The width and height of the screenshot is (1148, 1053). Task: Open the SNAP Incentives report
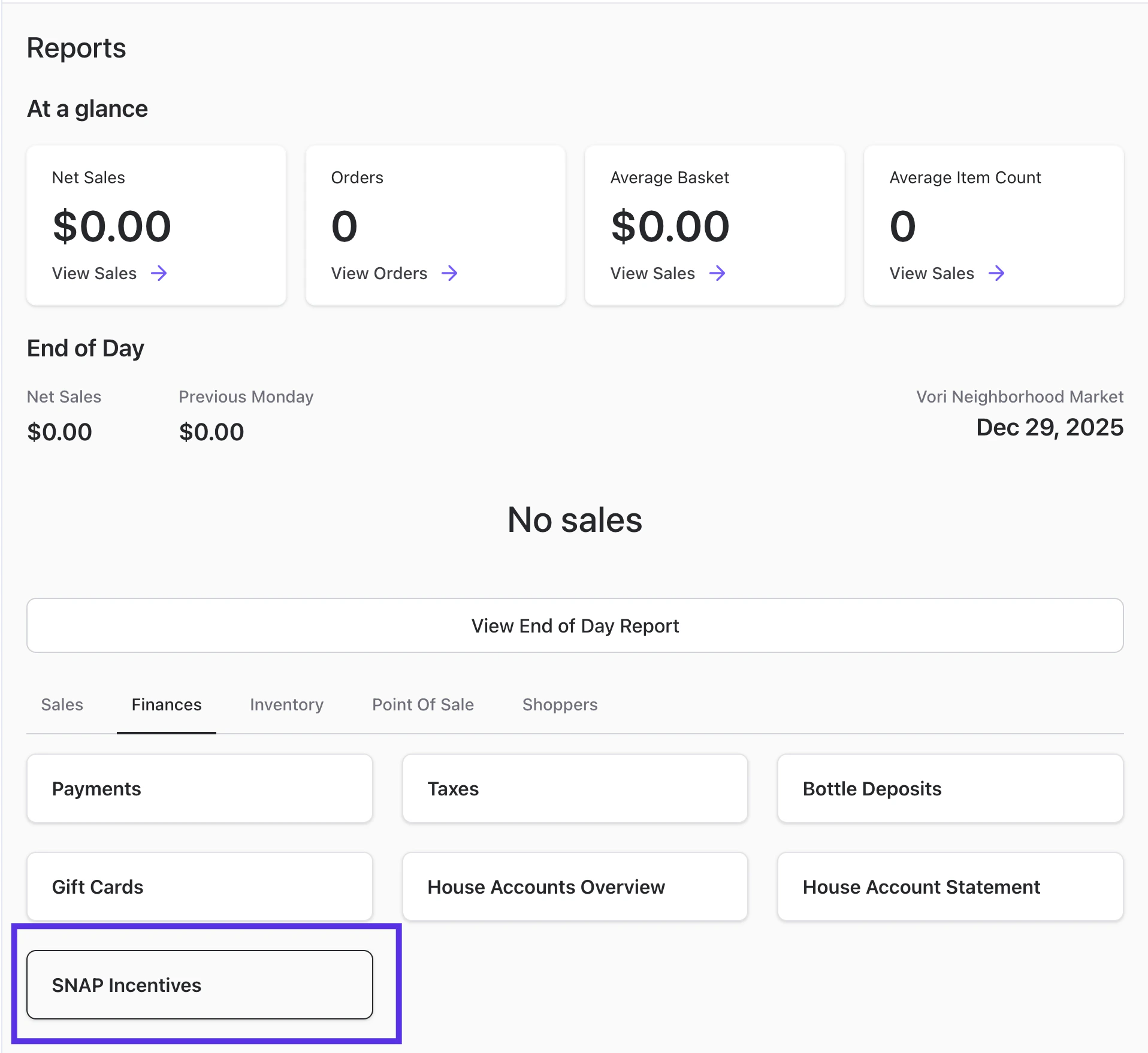coord(200,985)
